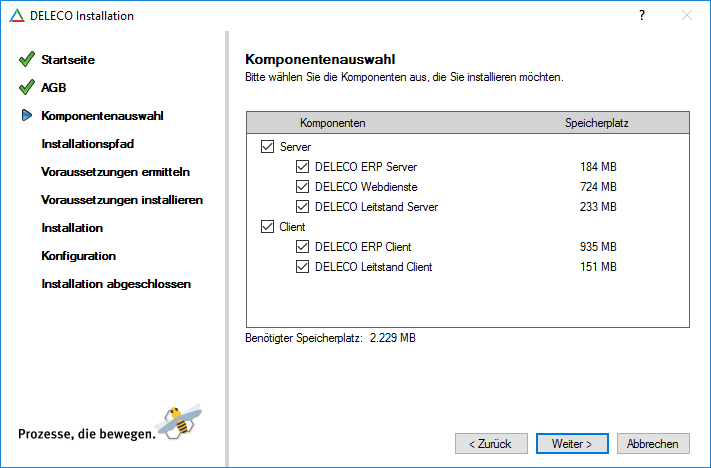Select the Konfiguration step in sidebar

pyautogui.click(x=78, y=256)
